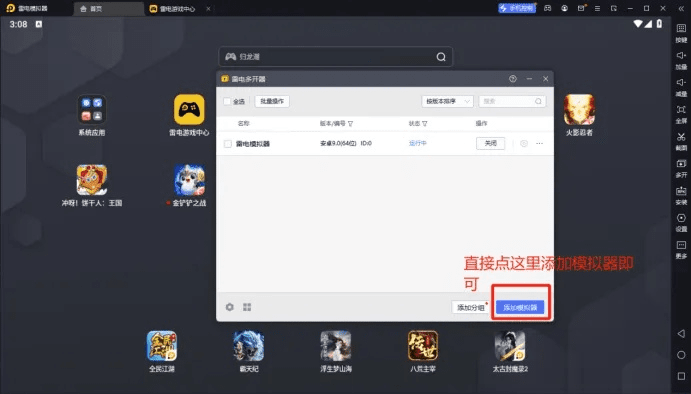Open the hamburger menu in title bar

pyautogui.click(x=597, y=8)
